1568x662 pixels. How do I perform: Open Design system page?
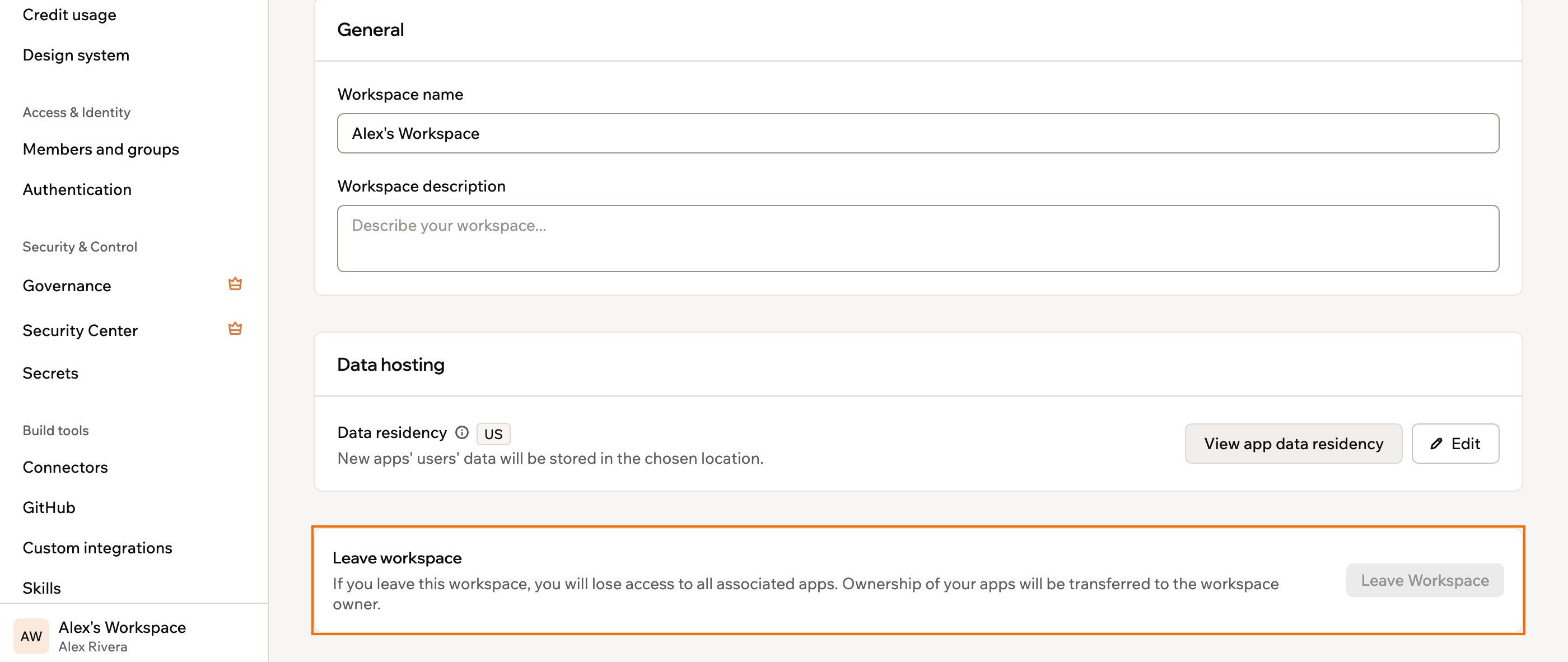76,55
